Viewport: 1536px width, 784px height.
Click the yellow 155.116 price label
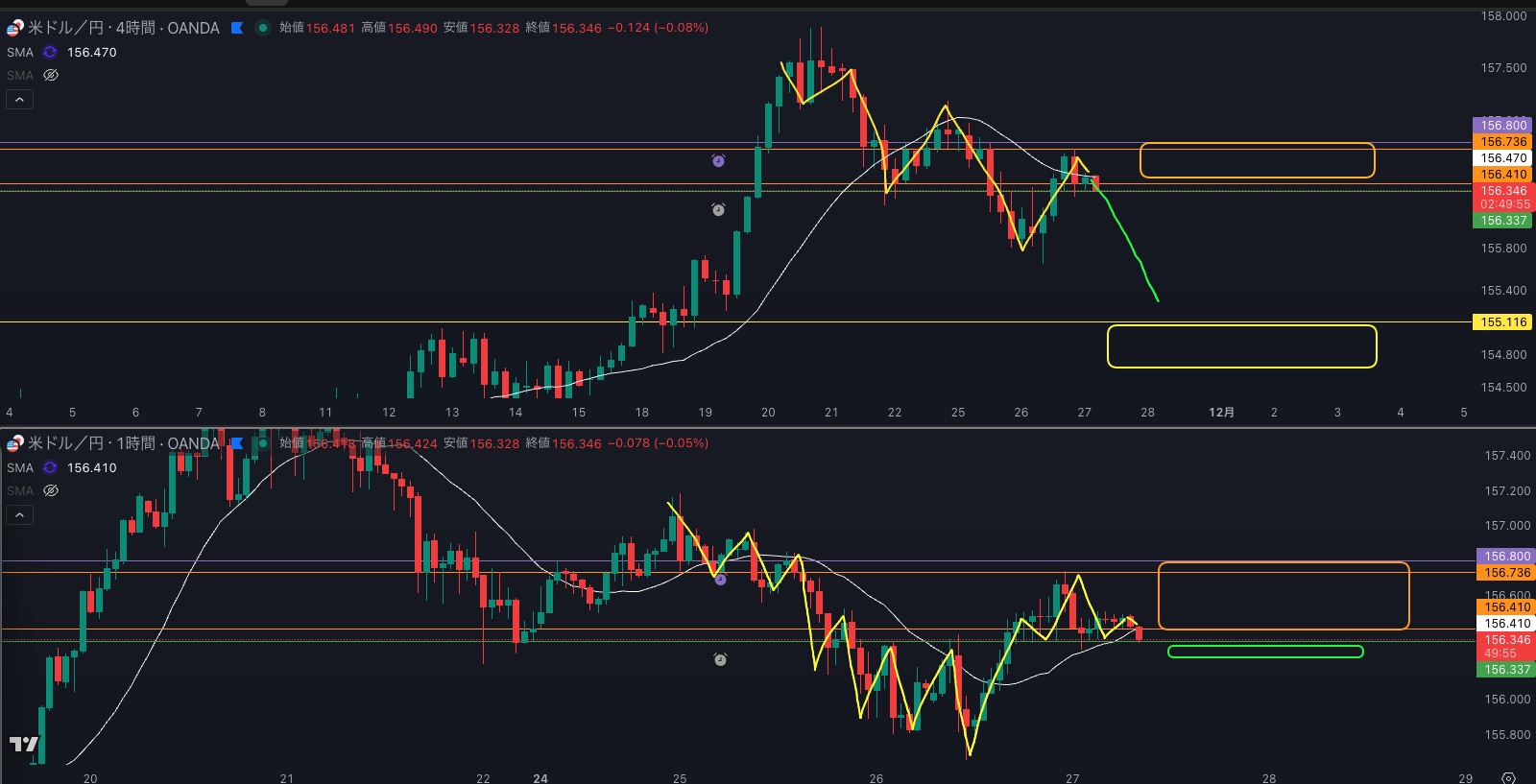pos(1502,322)
